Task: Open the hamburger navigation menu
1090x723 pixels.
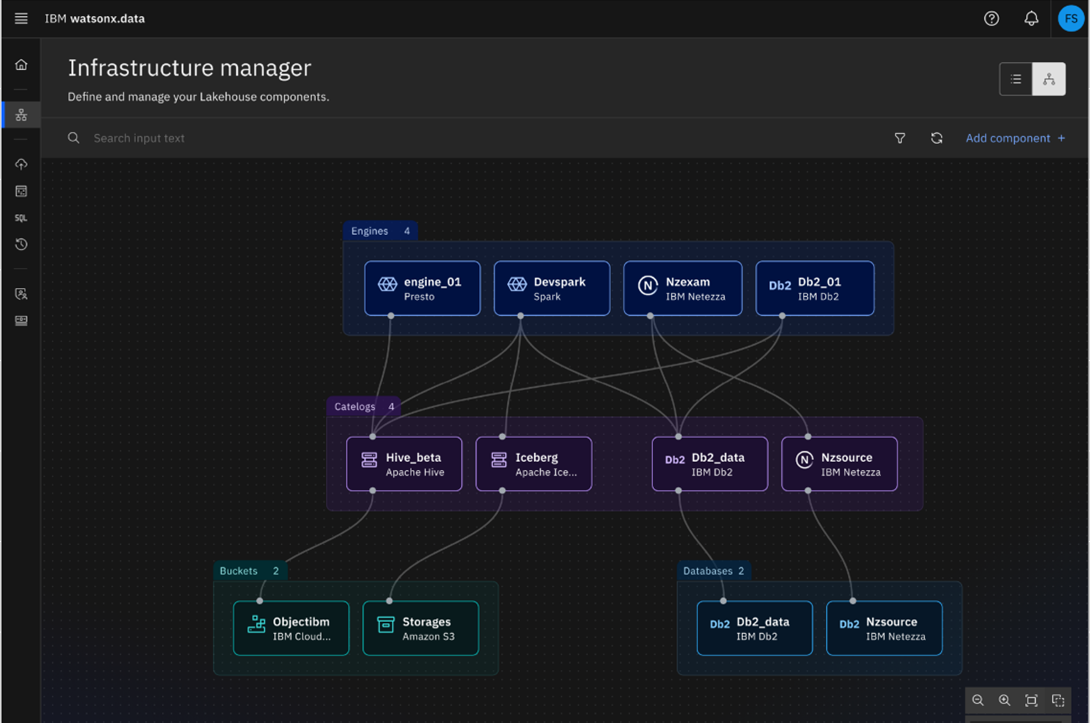Action: (21, 19)
